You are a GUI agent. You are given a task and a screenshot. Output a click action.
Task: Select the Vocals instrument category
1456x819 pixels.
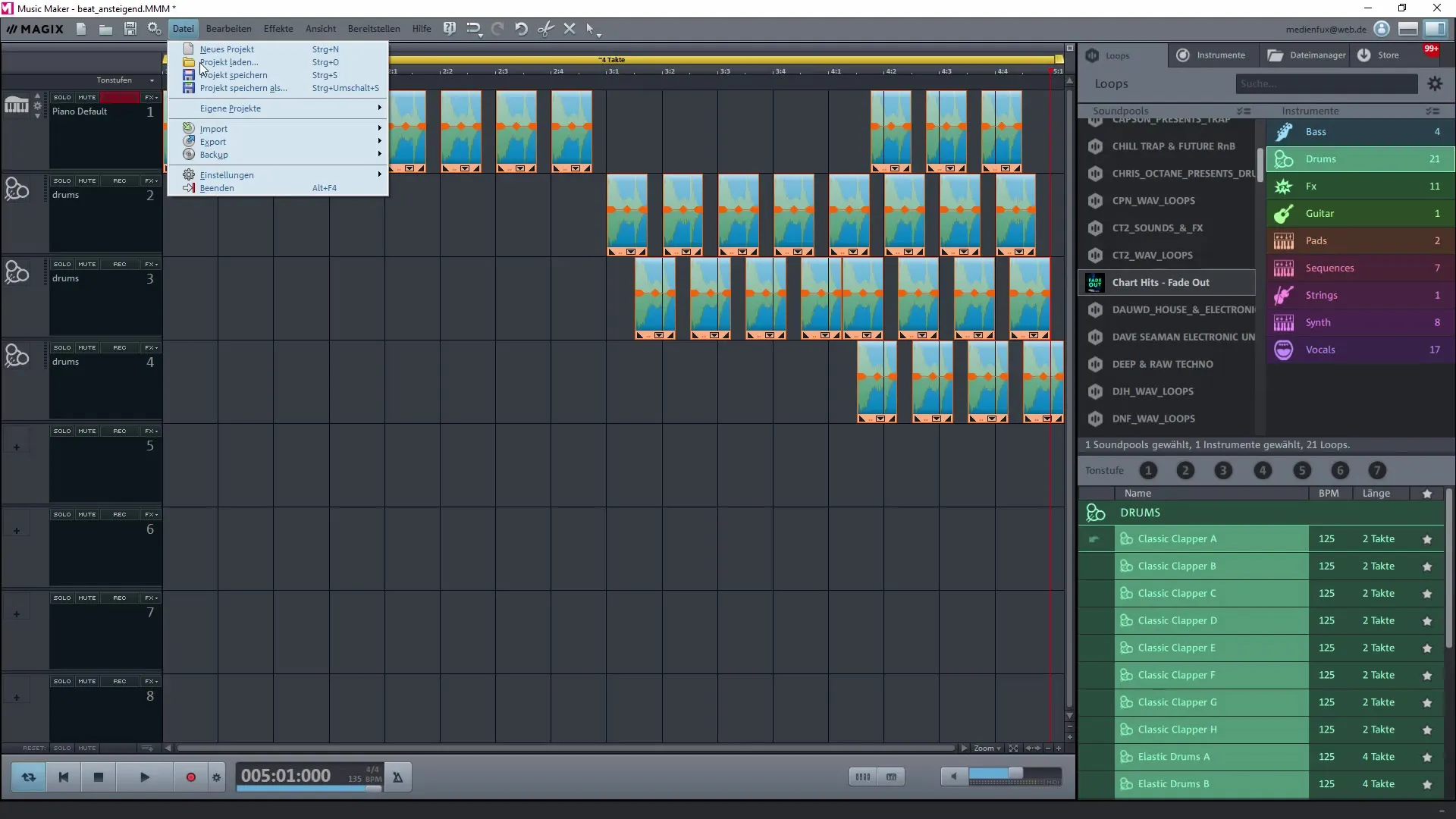click(x=1360, y=350)
